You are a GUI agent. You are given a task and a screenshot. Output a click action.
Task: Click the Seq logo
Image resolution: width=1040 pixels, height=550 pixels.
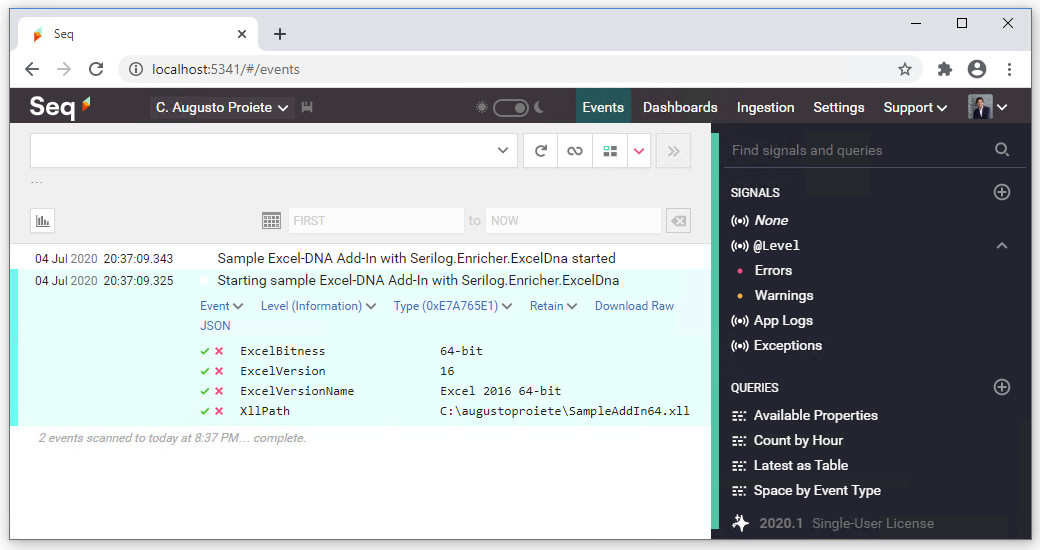tap(60, 107)
